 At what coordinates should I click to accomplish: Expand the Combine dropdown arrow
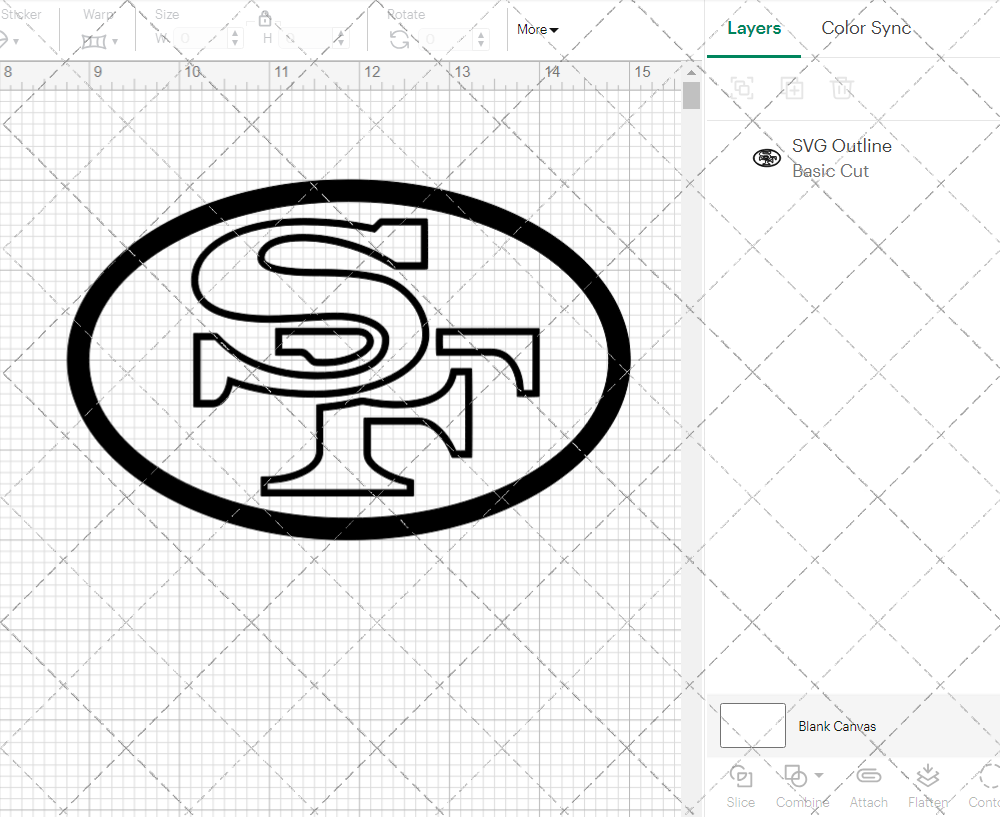click(x=819, y=775)
